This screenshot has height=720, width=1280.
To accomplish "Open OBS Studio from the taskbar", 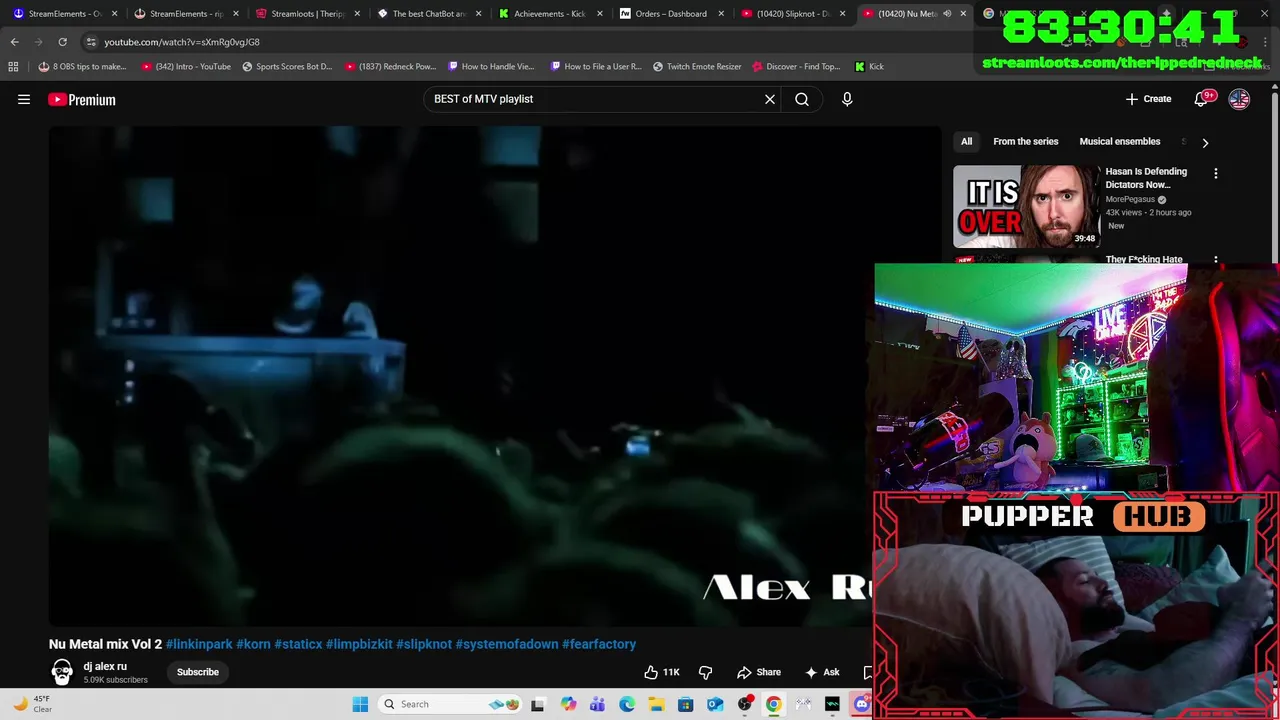I will coord(744,704).
